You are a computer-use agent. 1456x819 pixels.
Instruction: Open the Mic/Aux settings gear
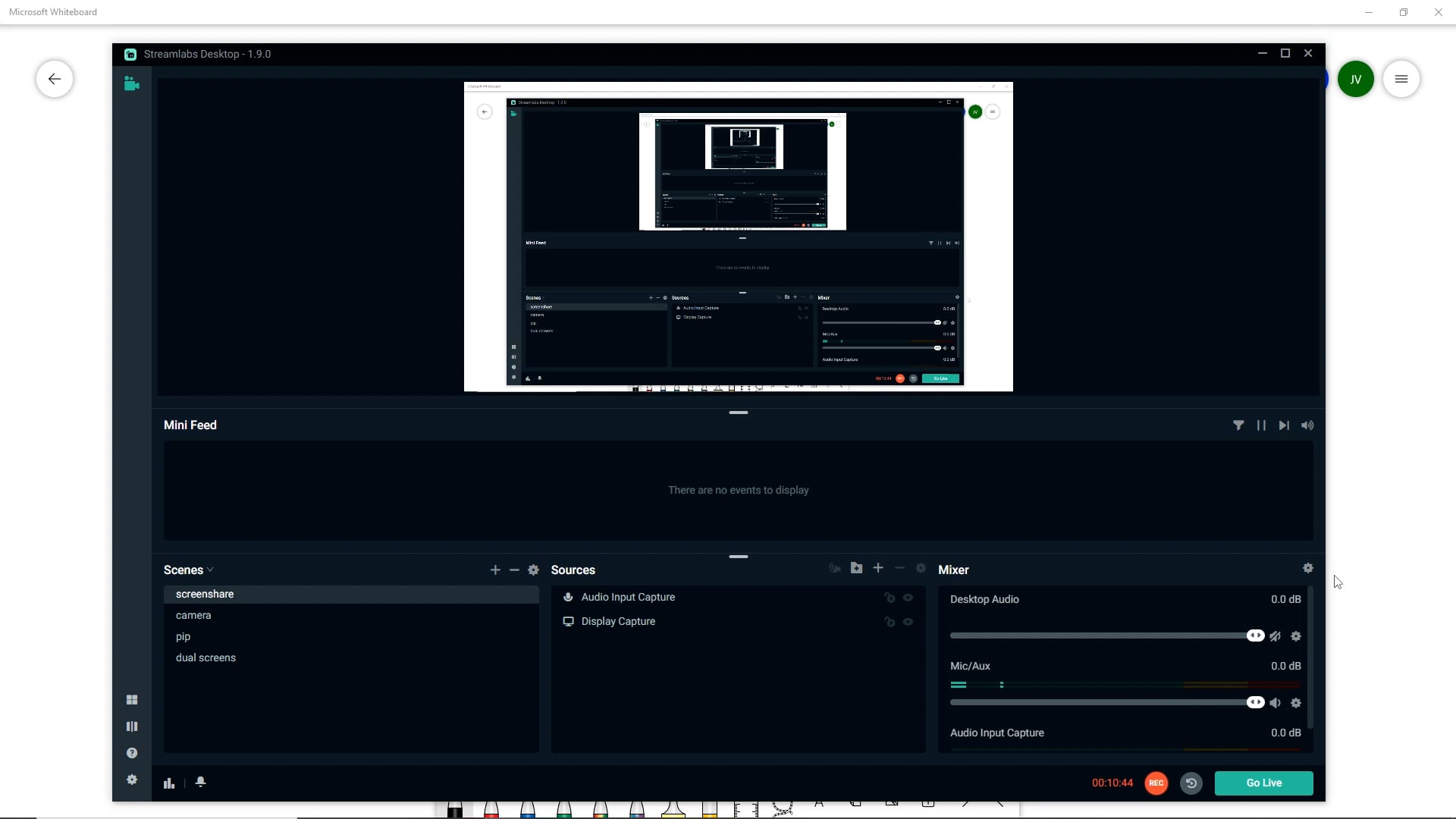click(x=1296, y=703)
